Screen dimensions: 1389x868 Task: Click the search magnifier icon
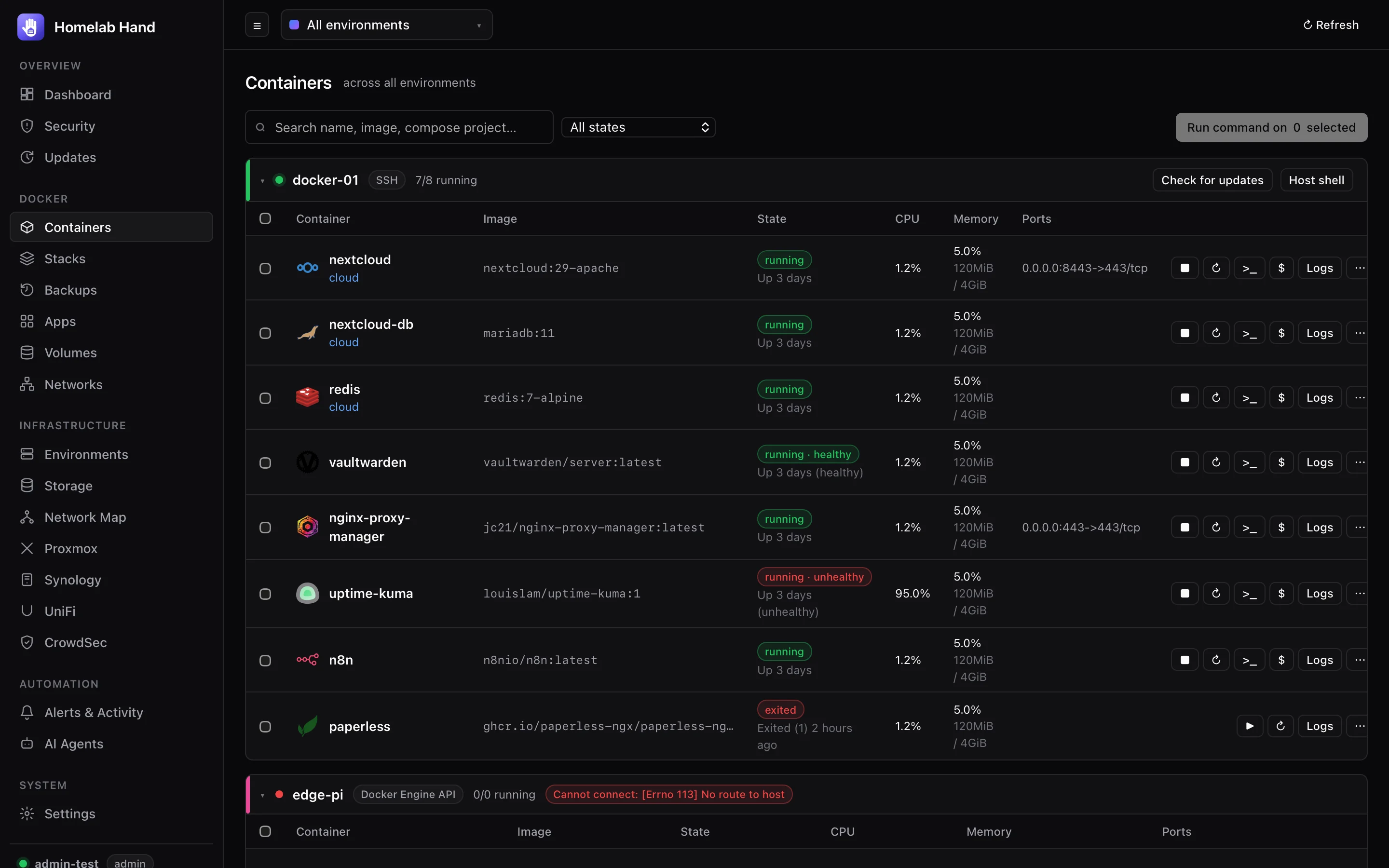point(260,127)
